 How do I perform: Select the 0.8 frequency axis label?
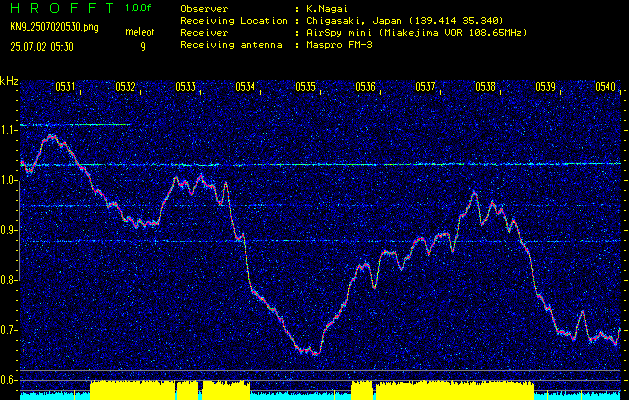pos(8,280)
